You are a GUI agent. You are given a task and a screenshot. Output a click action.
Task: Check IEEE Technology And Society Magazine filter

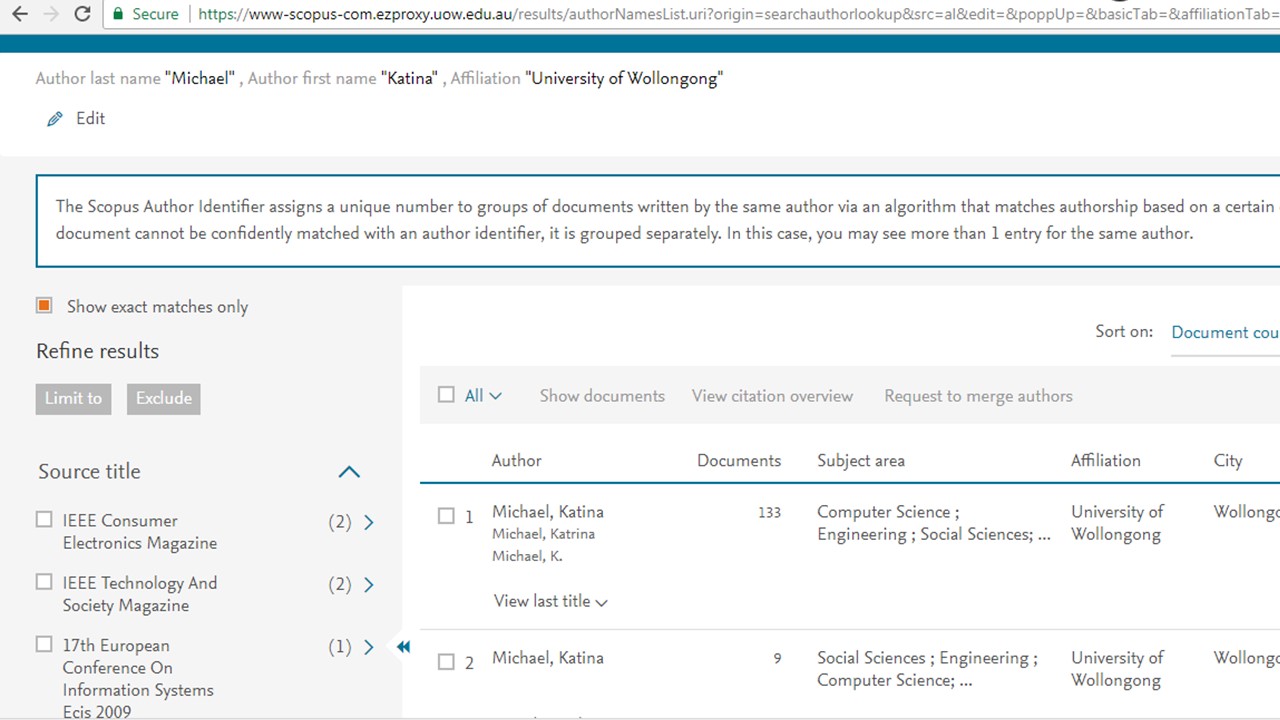coord(44,582)
